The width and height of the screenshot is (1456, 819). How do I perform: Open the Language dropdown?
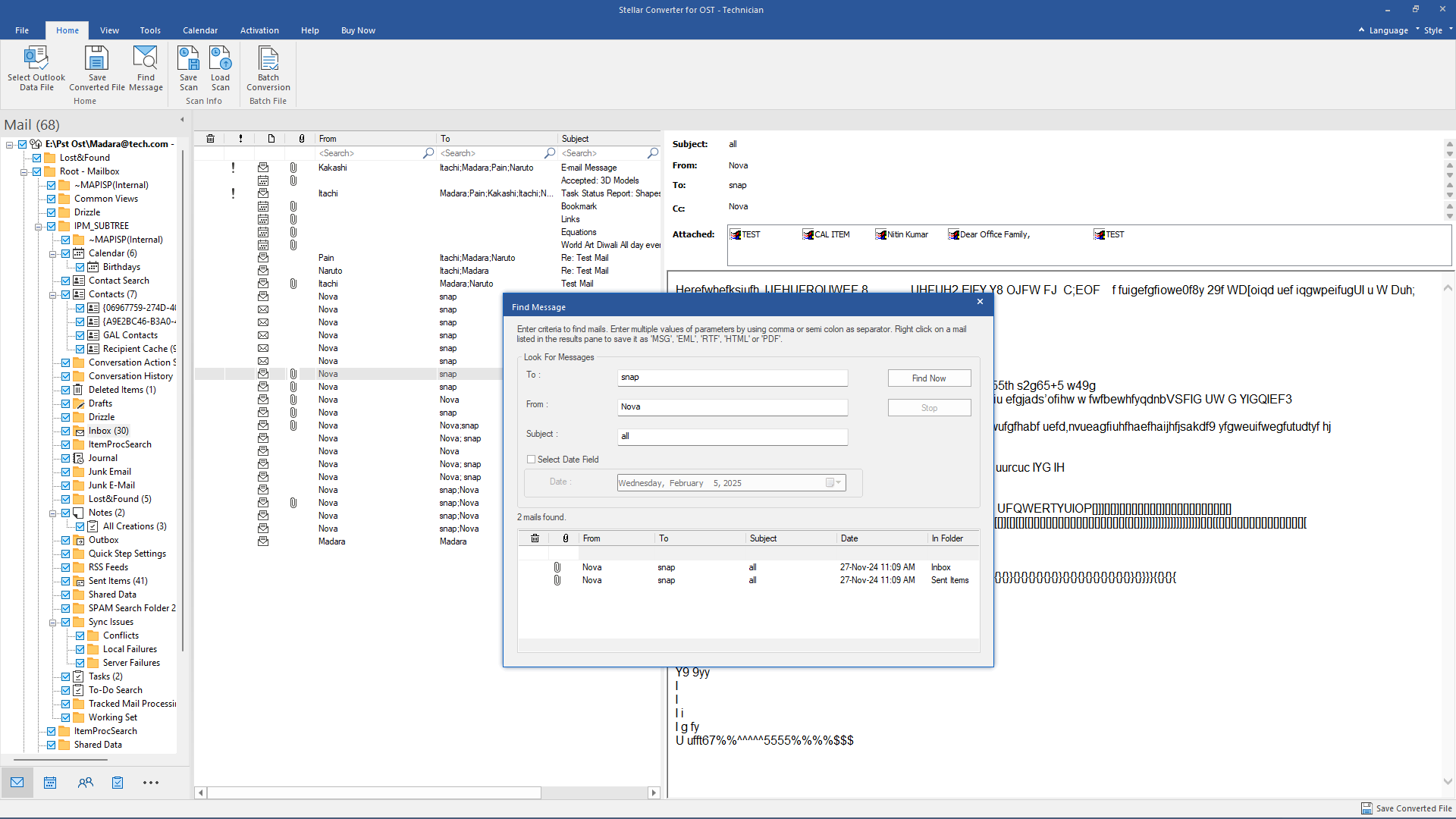pos(1389,30)
